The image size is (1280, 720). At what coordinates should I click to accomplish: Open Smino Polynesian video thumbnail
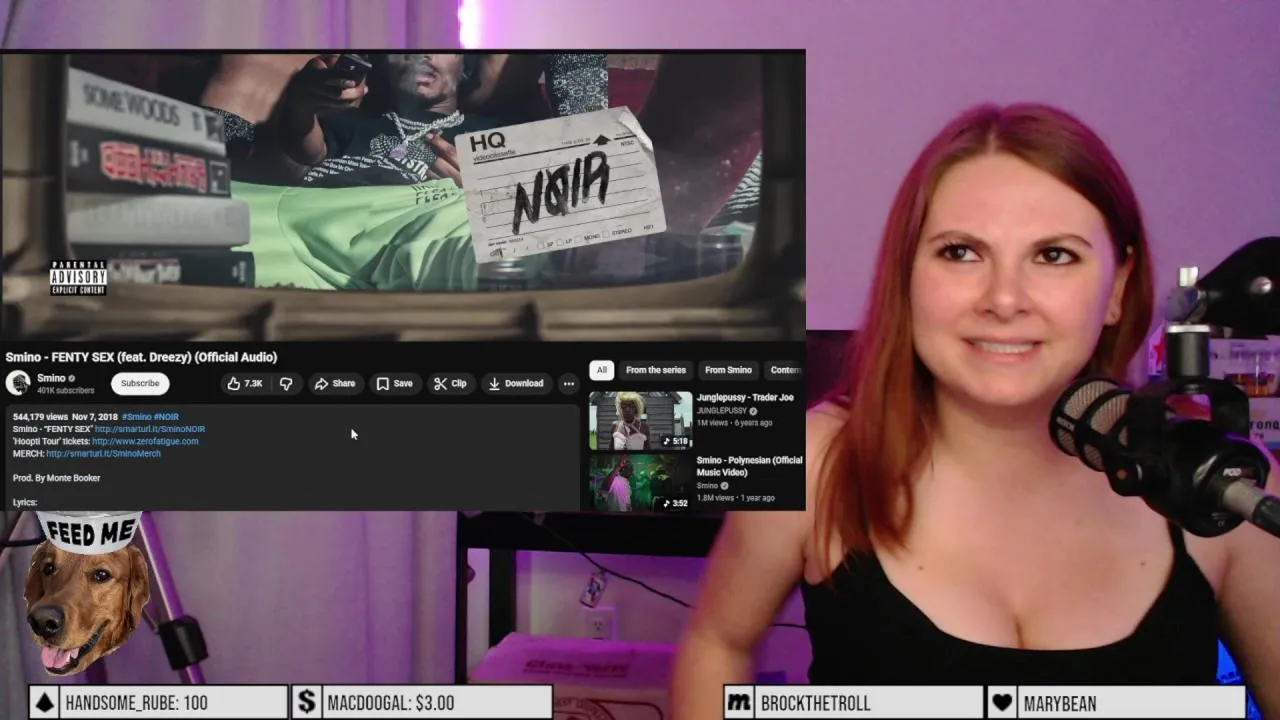640,483
